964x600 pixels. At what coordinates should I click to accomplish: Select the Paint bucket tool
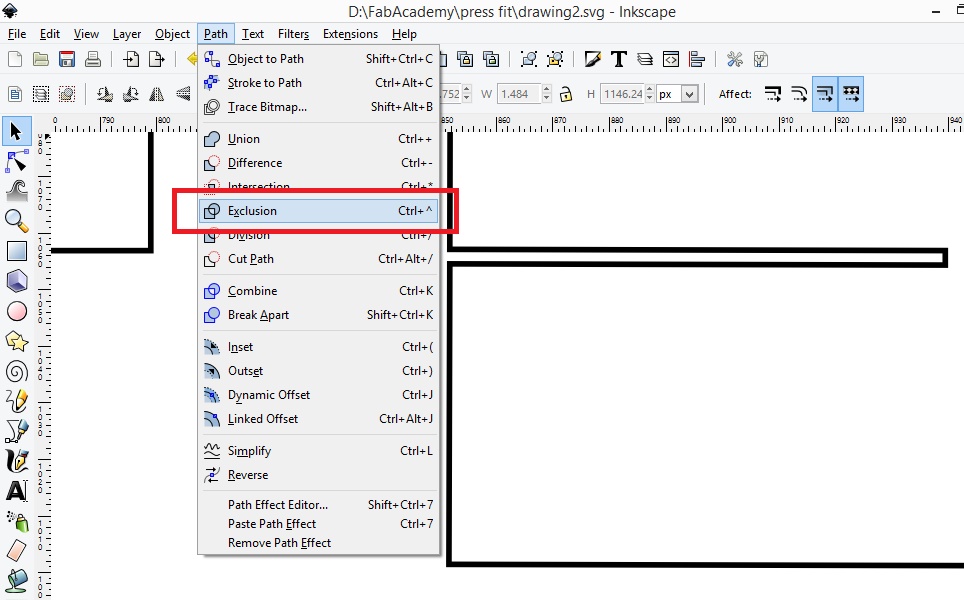pos(17,580)
